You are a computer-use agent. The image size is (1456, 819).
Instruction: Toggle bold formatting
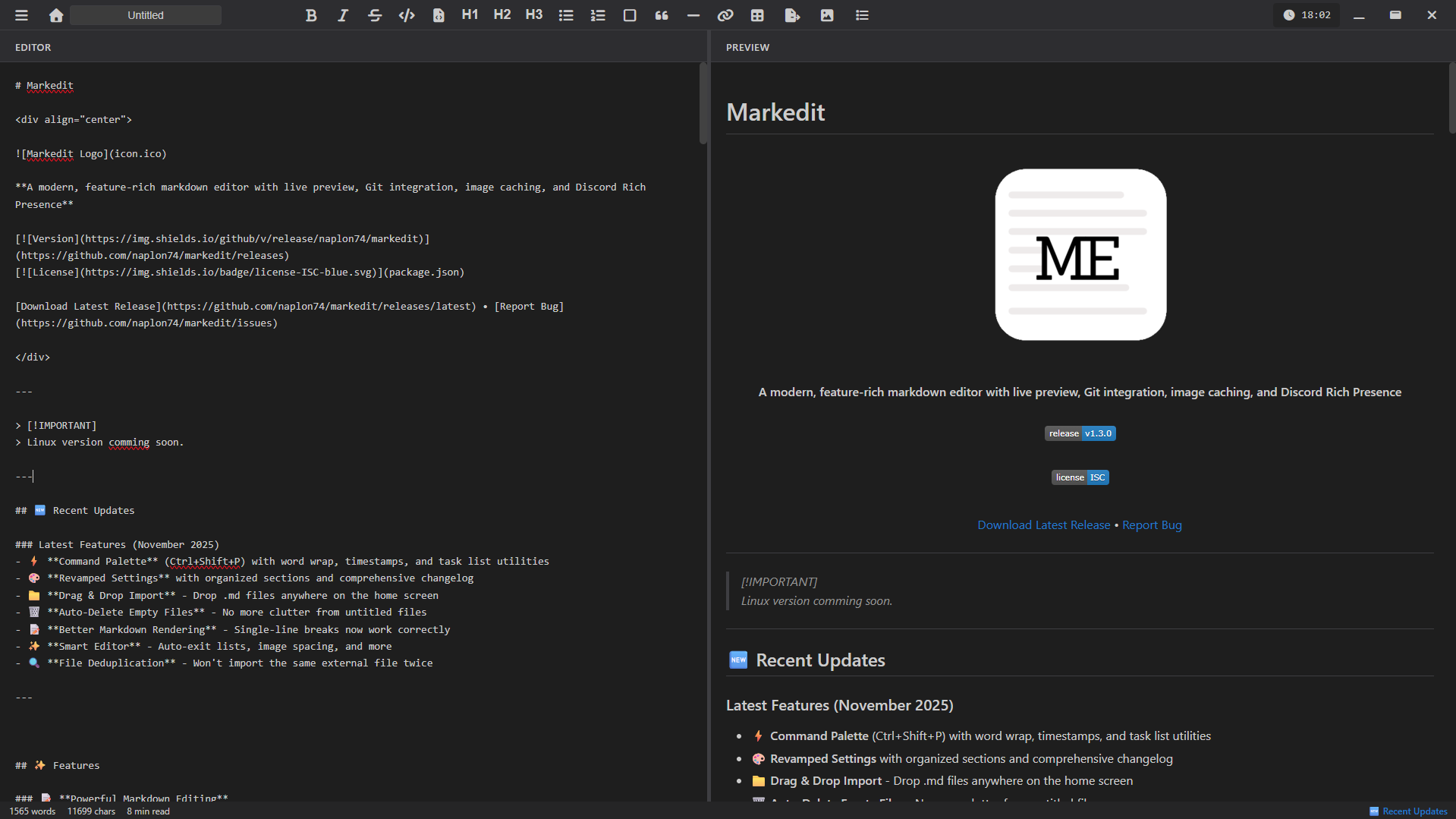click(x=310, y=14)
